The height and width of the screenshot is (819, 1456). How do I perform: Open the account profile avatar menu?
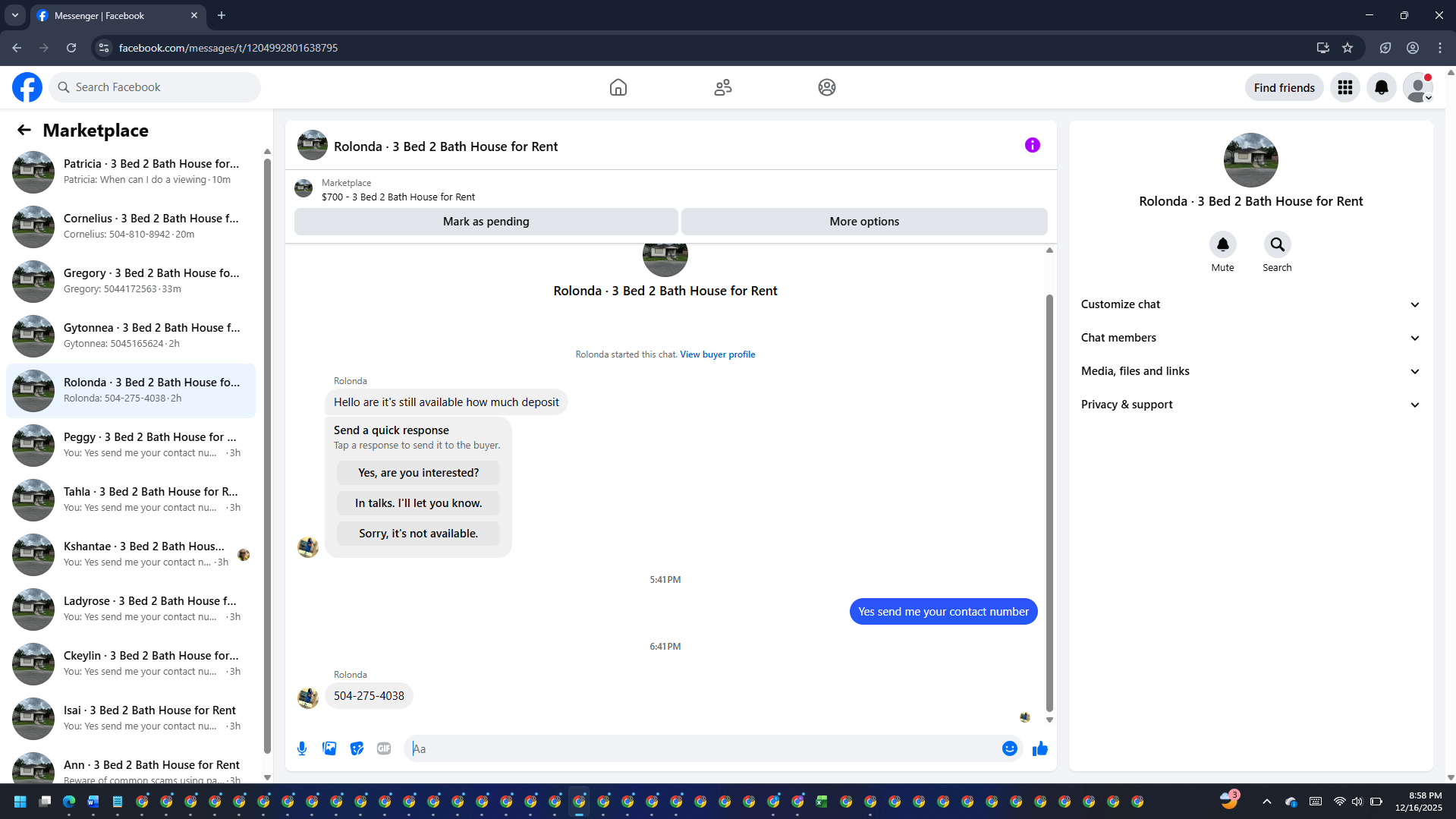(1418, 87)
